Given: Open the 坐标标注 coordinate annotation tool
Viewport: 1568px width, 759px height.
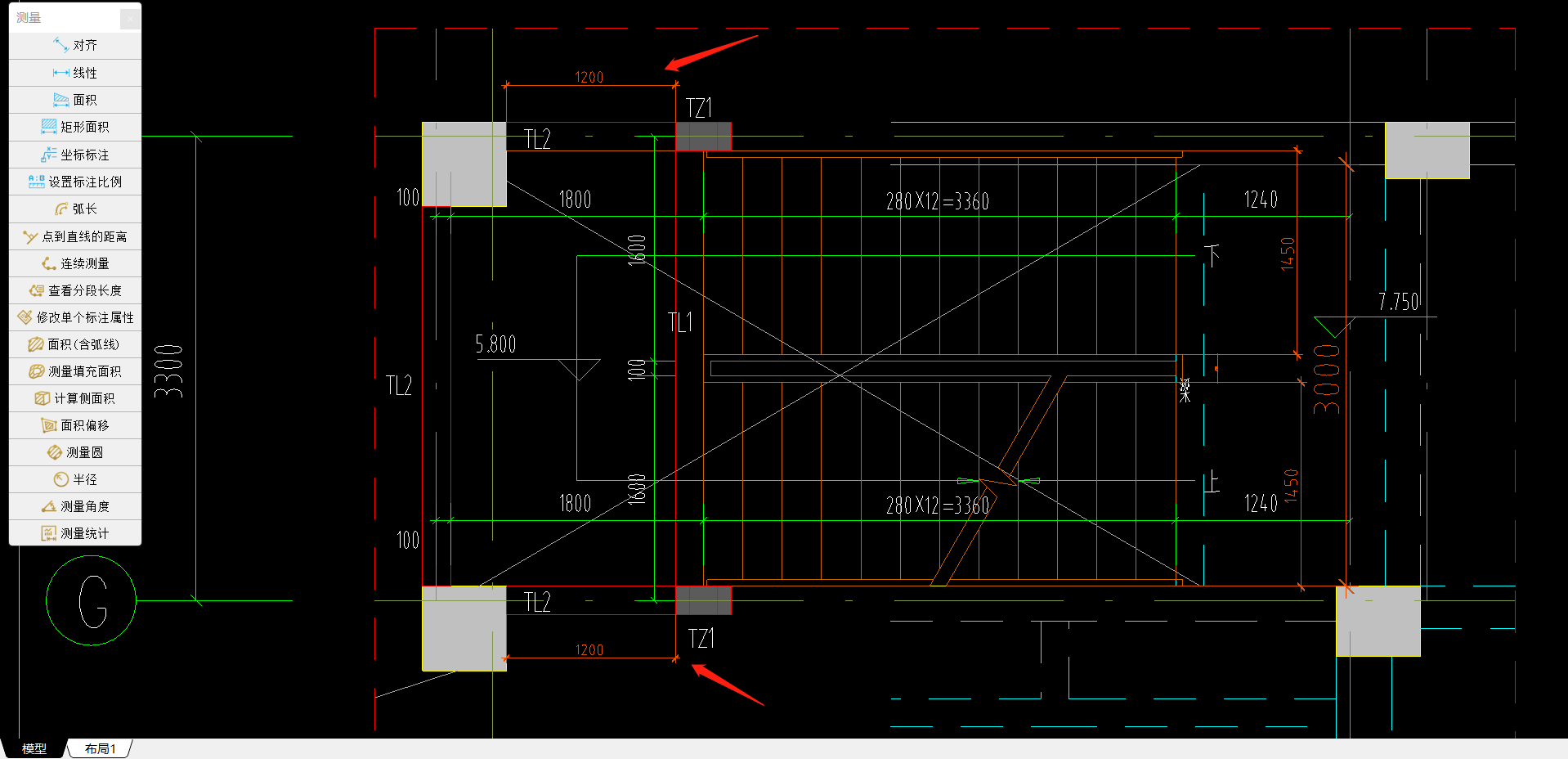Looking at the screenshot, I should 75,155.
